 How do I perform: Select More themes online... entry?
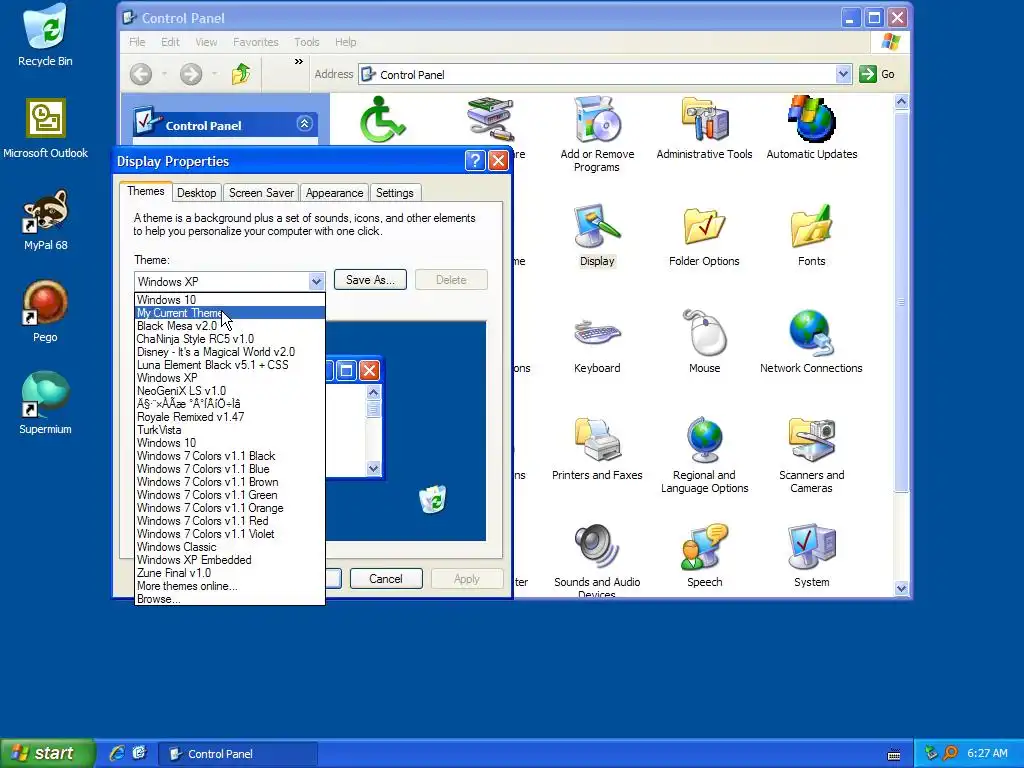(x=230, y=586)
